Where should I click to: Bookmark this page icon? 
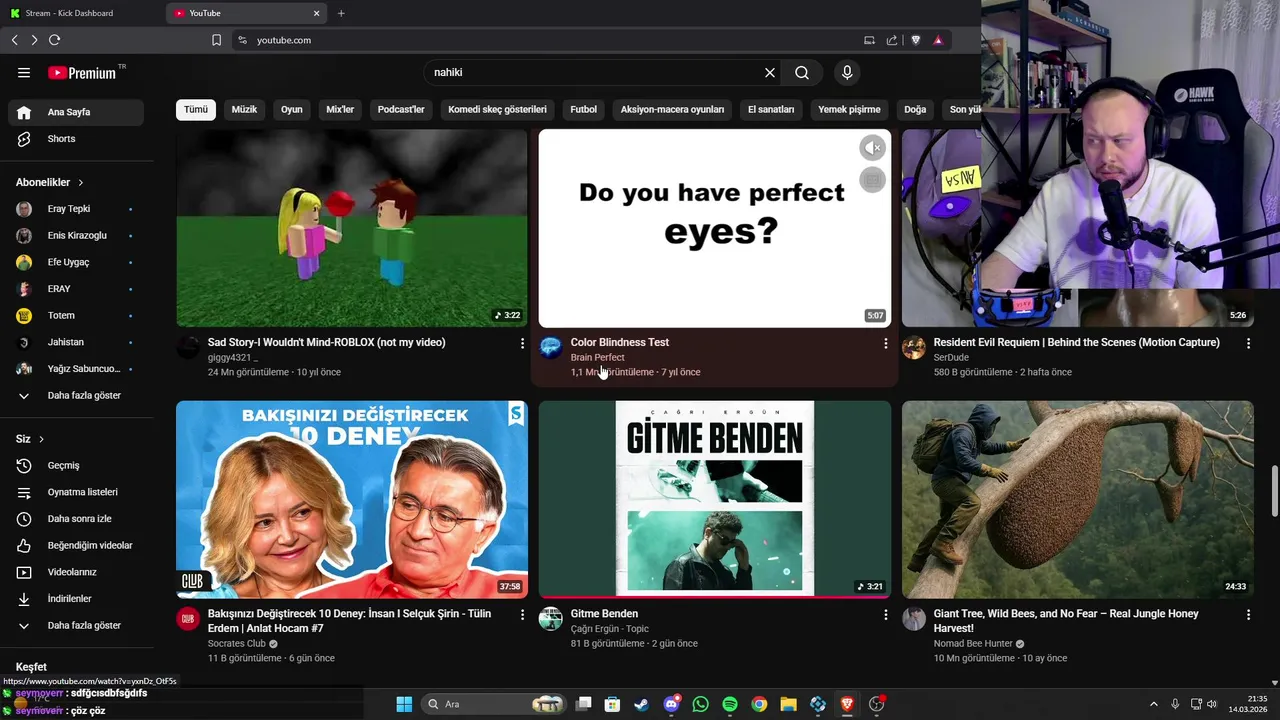216,40
